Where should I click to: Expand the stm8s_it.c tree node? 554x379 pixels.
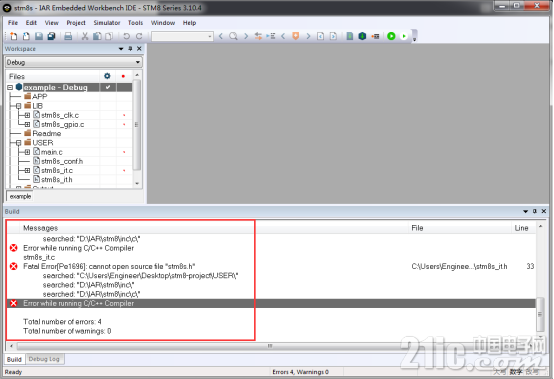pyautogui.click(x=27, y=170)
